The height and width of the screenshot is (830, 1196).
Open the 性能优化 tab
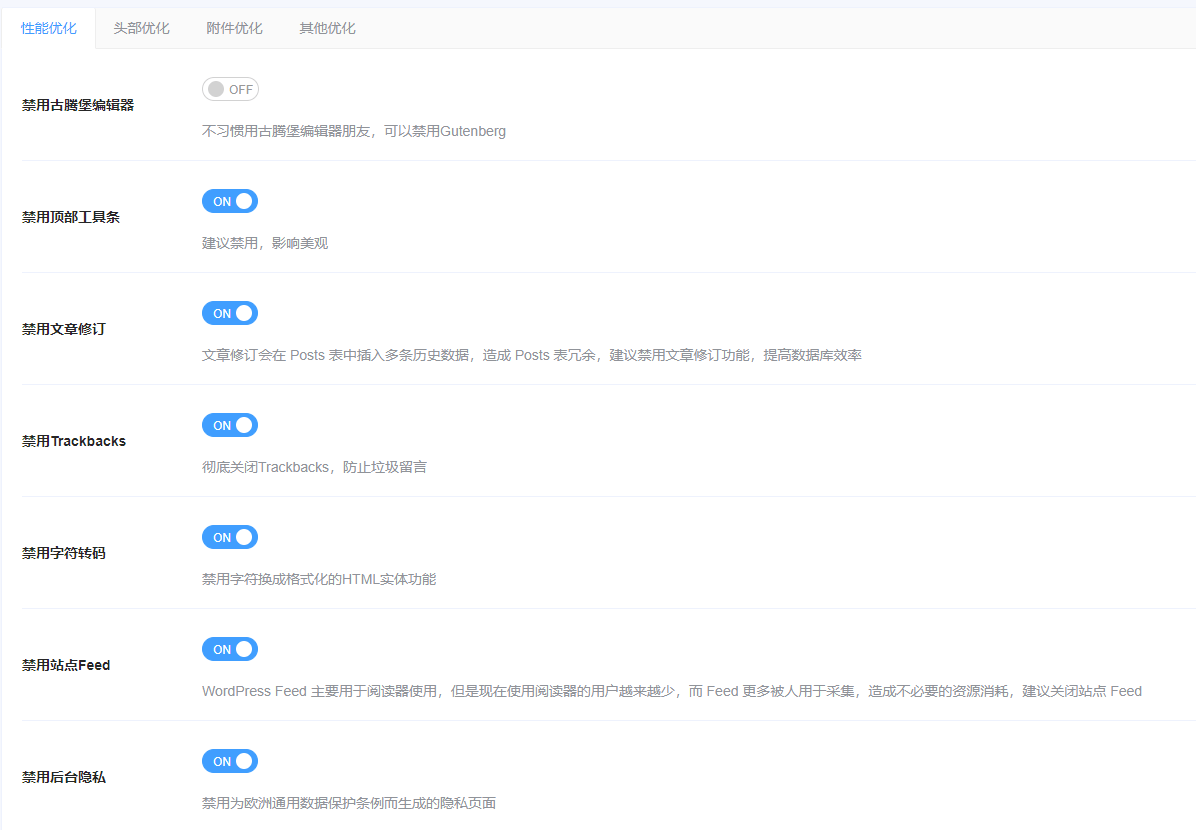48,28
